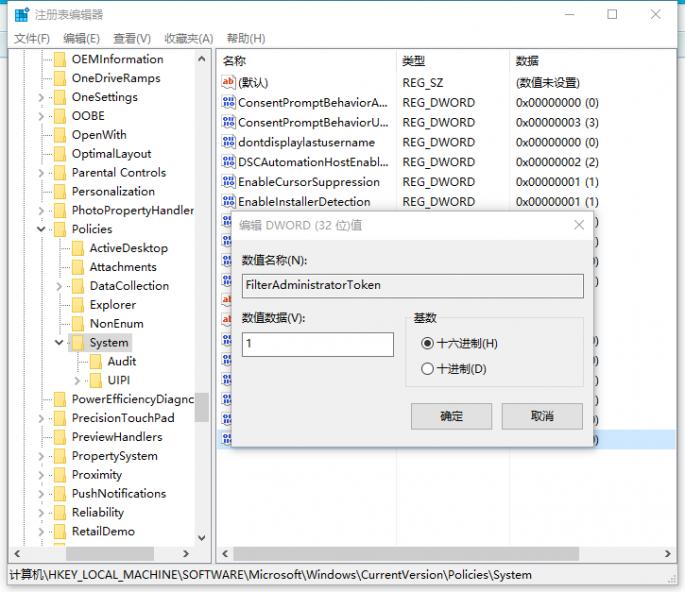
Task: Click the OEMInformation folder icon
Action: pos(60,59)
